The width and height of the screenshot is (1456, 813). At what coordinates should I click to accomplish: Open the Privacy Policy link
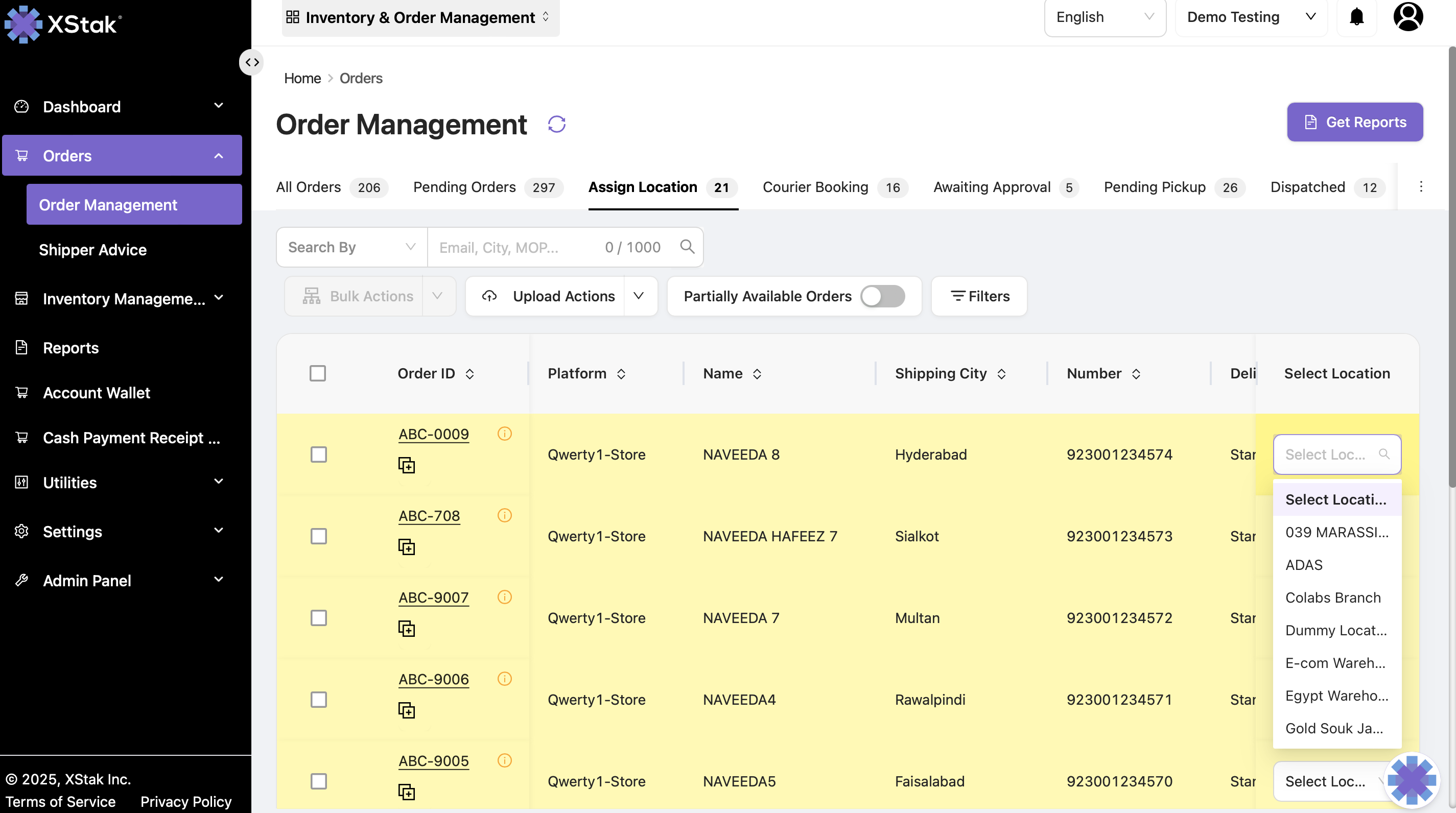click(186, 801)
